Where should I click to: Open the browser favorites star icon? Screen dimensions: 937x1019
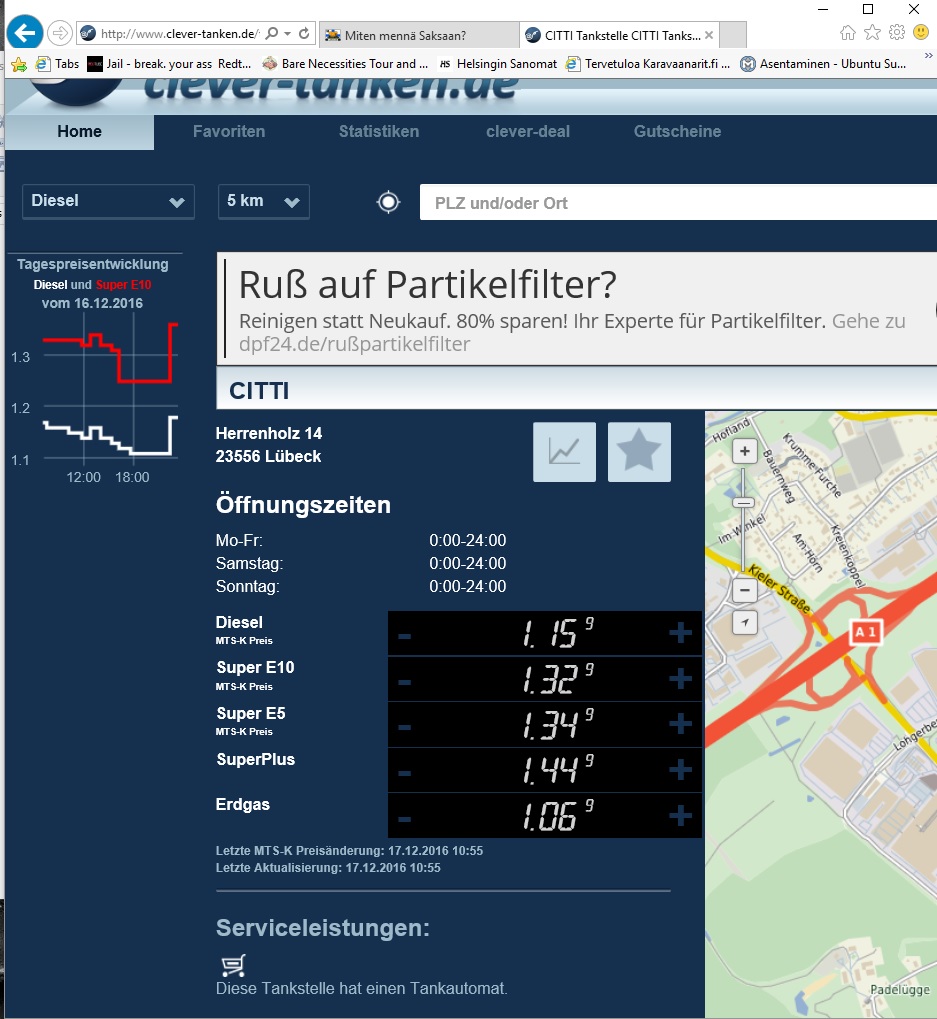[x=872, y=32]
